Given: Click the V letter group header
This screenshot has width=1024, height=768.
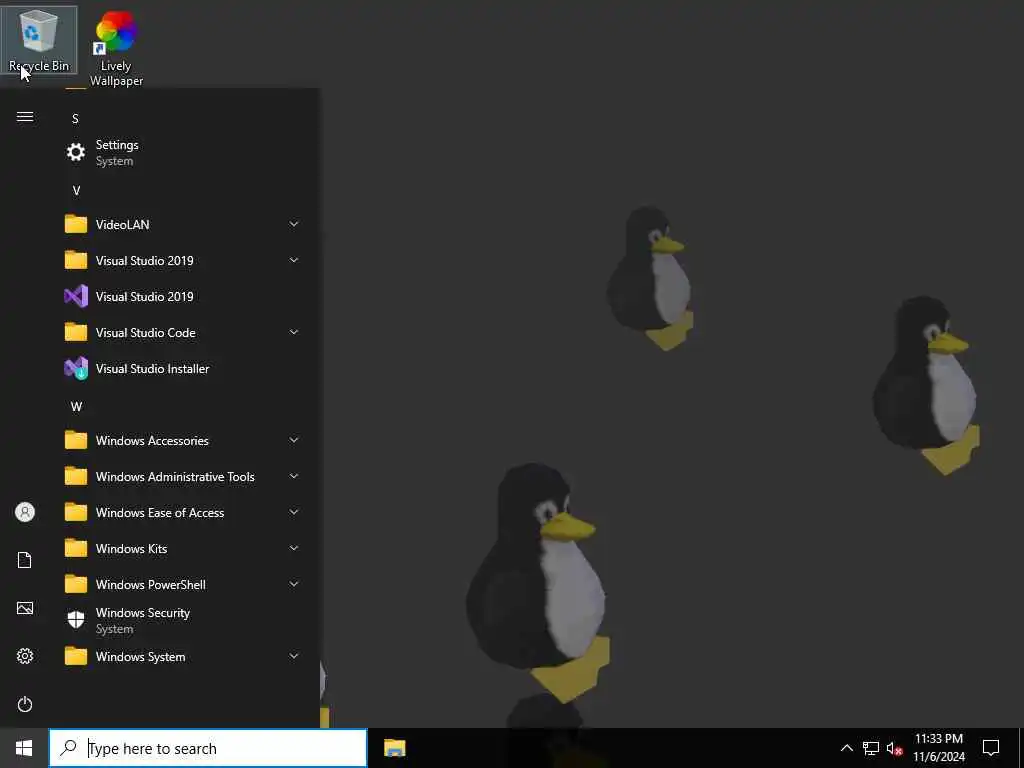Looking at the screenshot, I should tap(76, 191).
